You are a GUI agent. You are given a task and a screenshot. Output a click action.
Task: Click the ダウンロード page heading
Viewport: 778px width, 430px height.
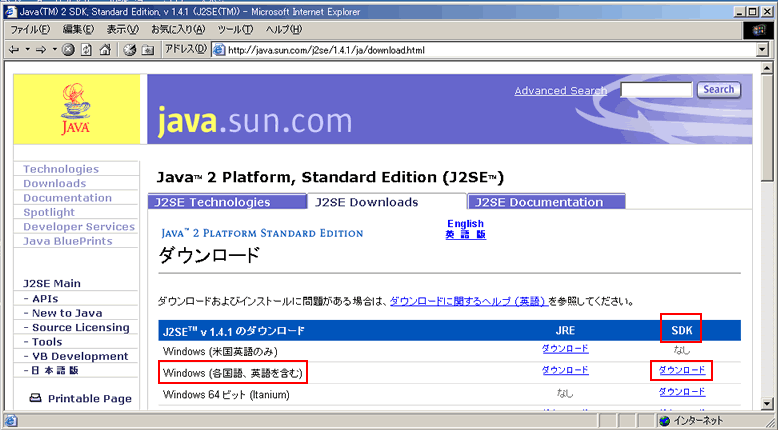[x=209, y=255]
